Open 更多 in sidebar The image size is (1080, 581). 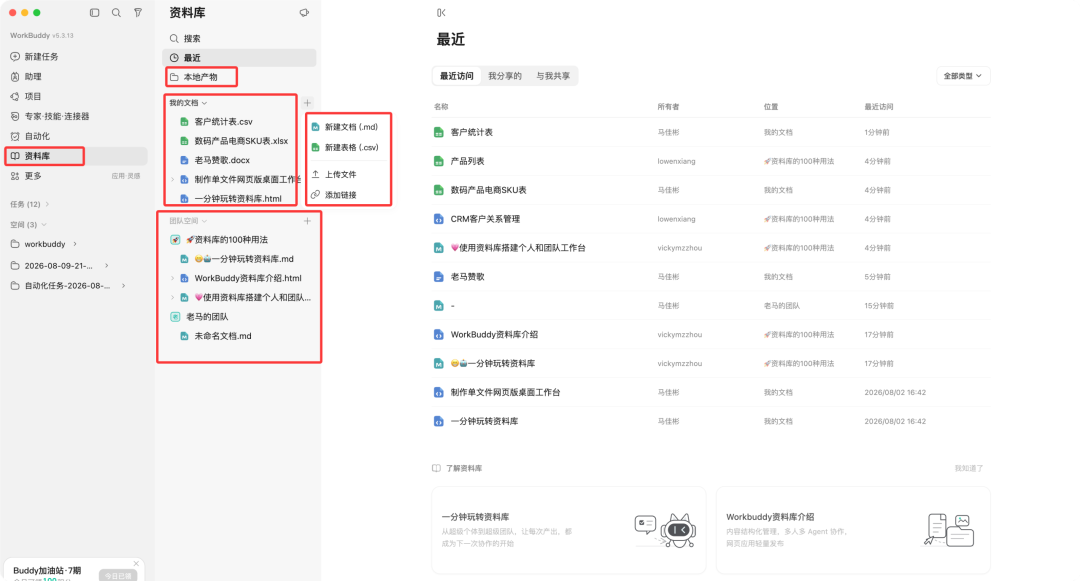32,176
